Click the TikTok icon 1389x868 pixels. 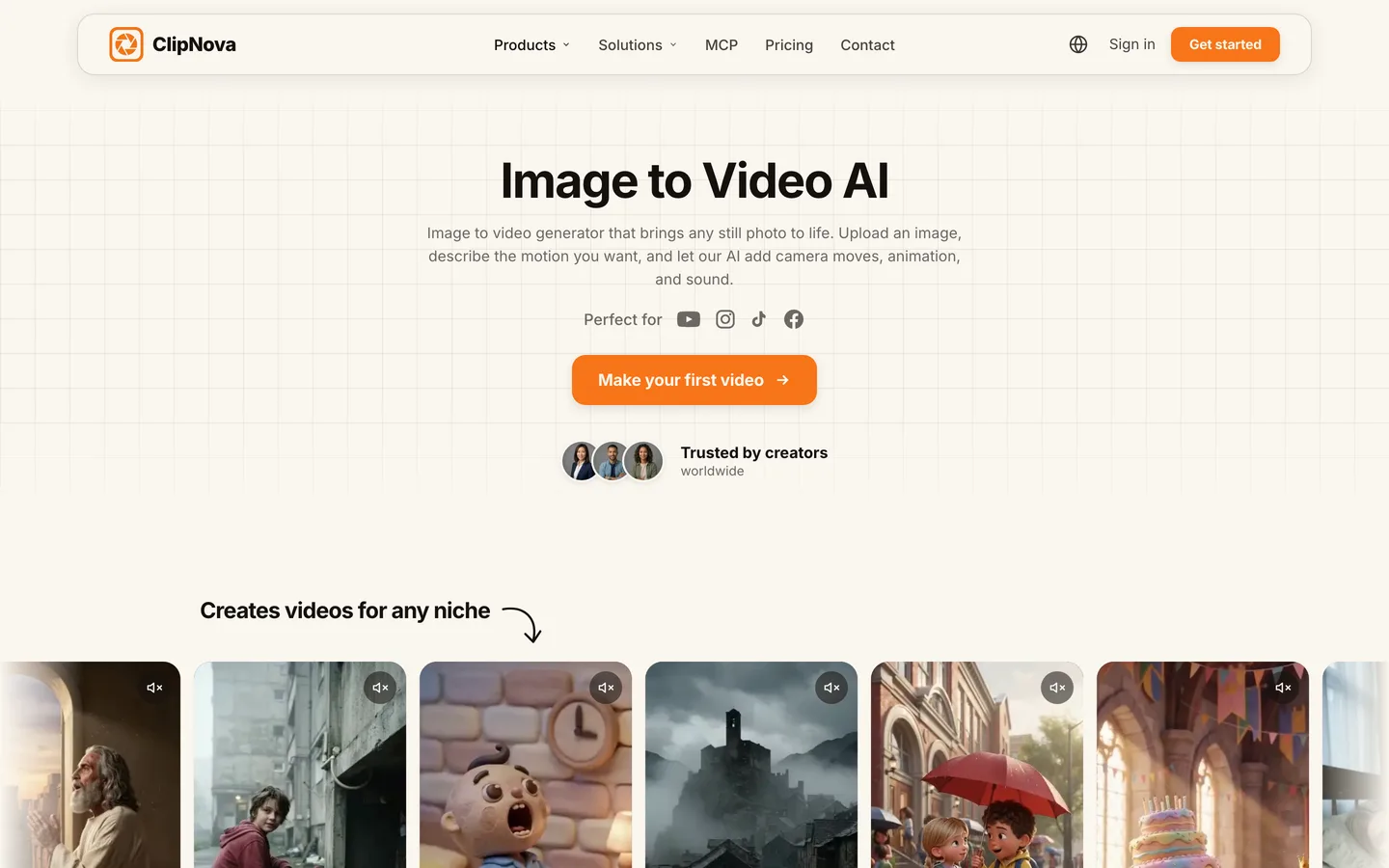point(759,319)
